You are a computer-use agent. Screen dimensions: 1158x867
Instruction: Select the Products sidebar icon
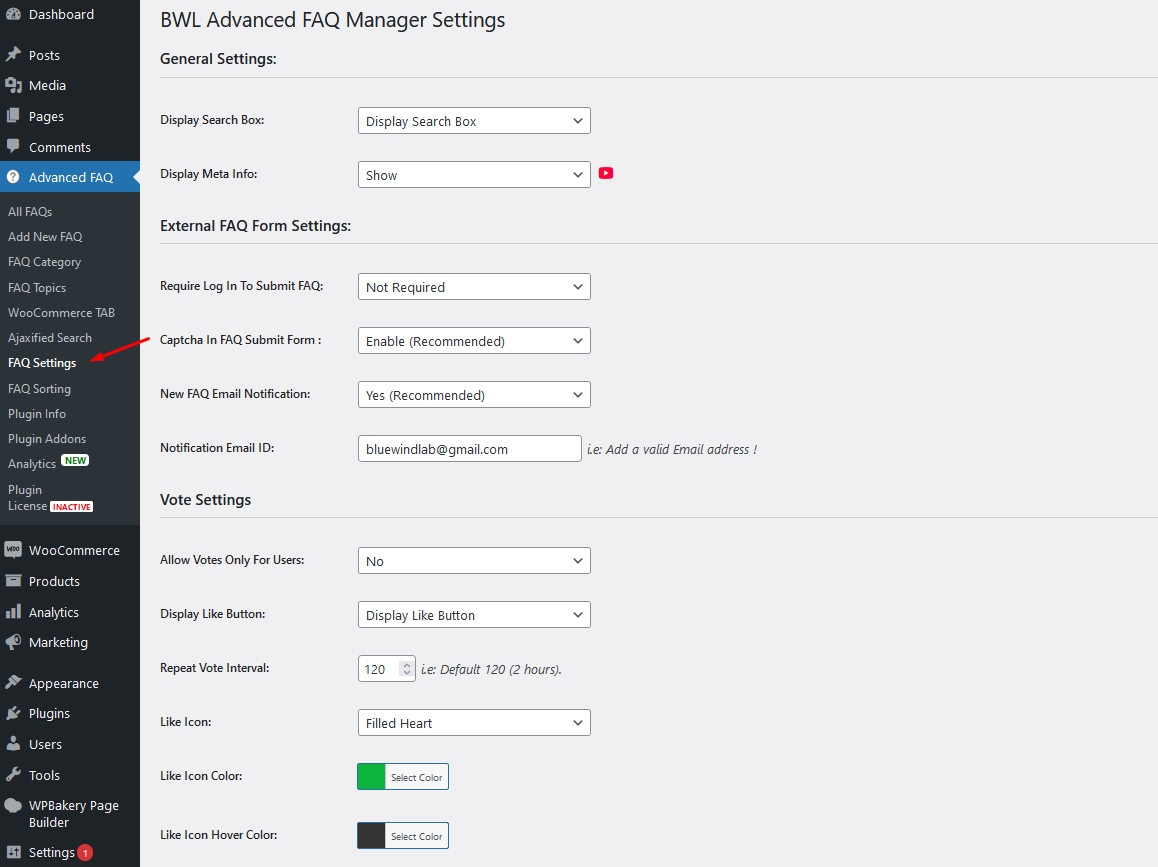point(14,581)
